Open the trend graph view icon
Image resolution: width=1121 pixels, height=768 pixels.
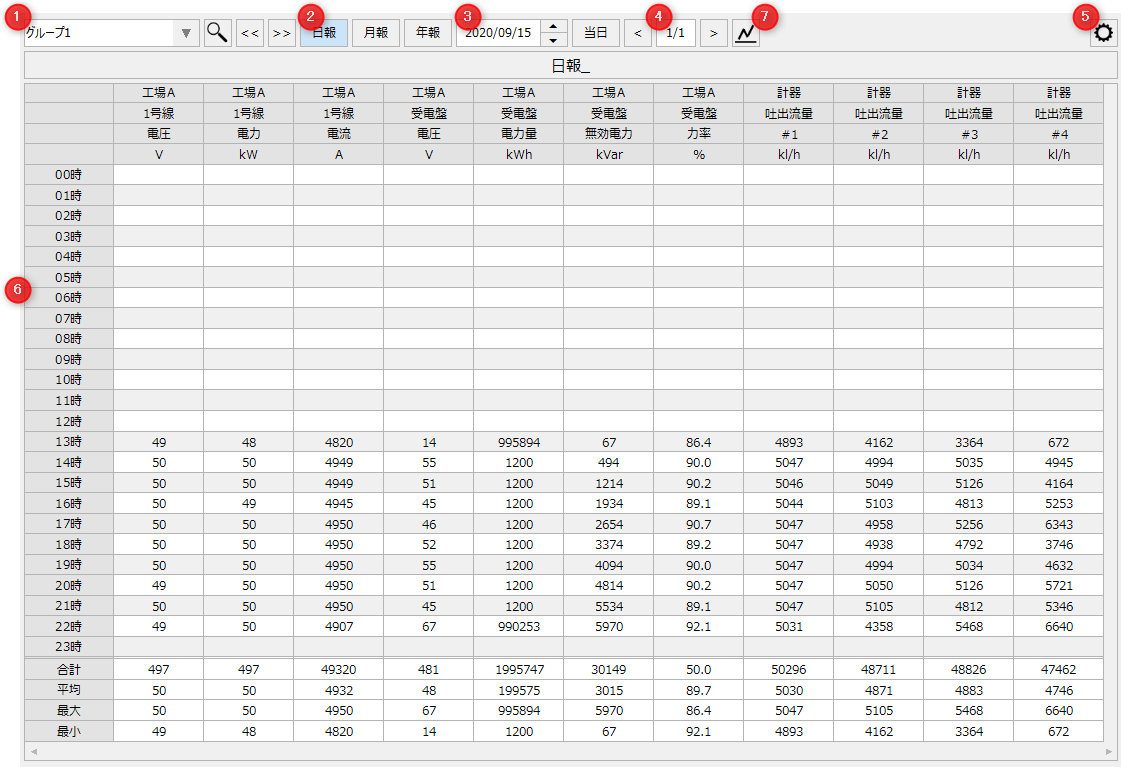745,32
